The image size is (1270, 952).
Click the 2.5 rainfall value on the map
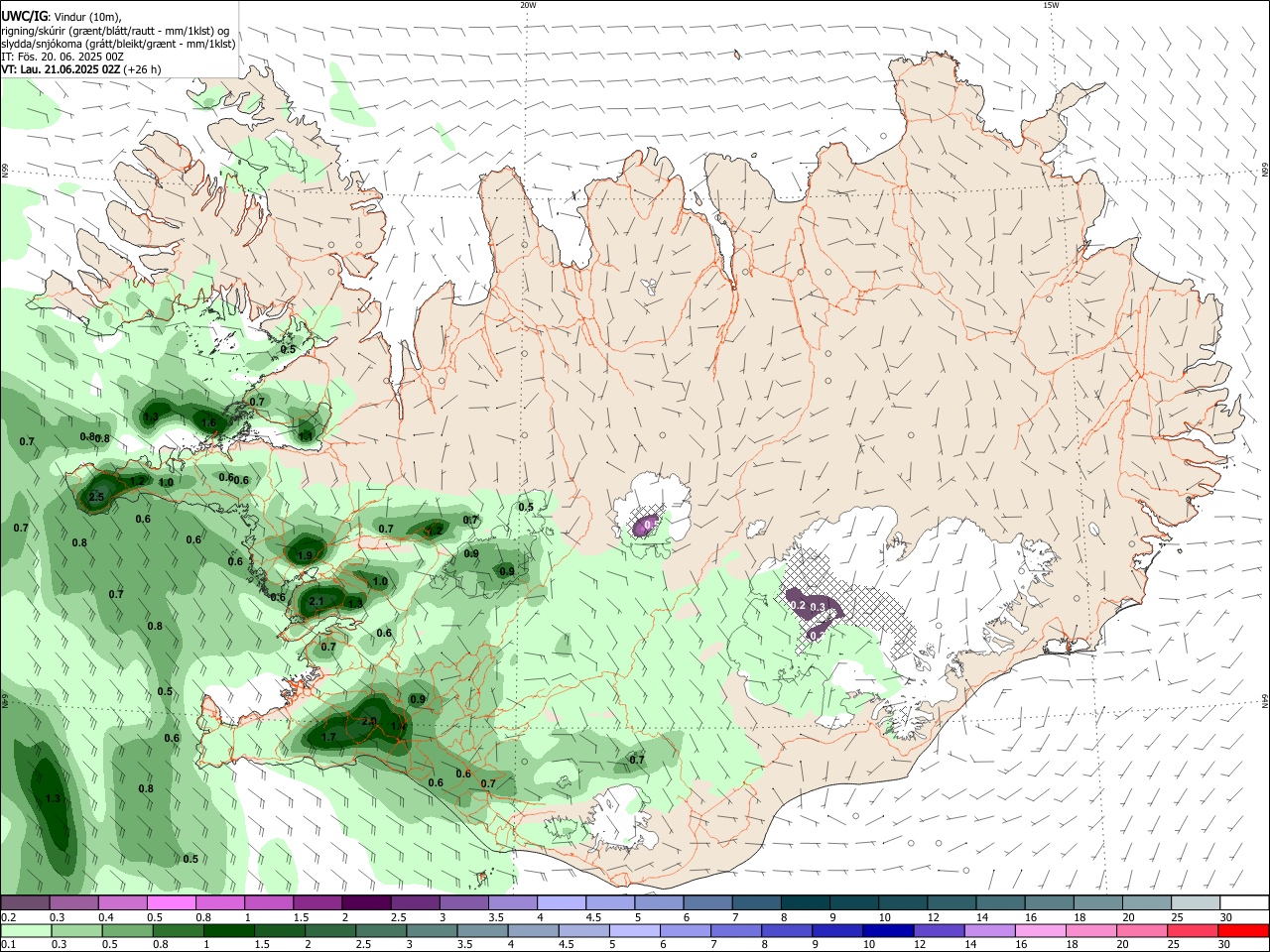96,497
